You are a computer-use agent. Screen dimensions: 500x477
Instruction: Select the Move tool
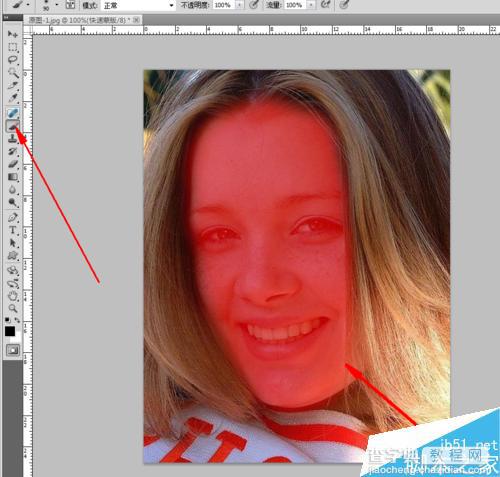click(x=13, y=34)
